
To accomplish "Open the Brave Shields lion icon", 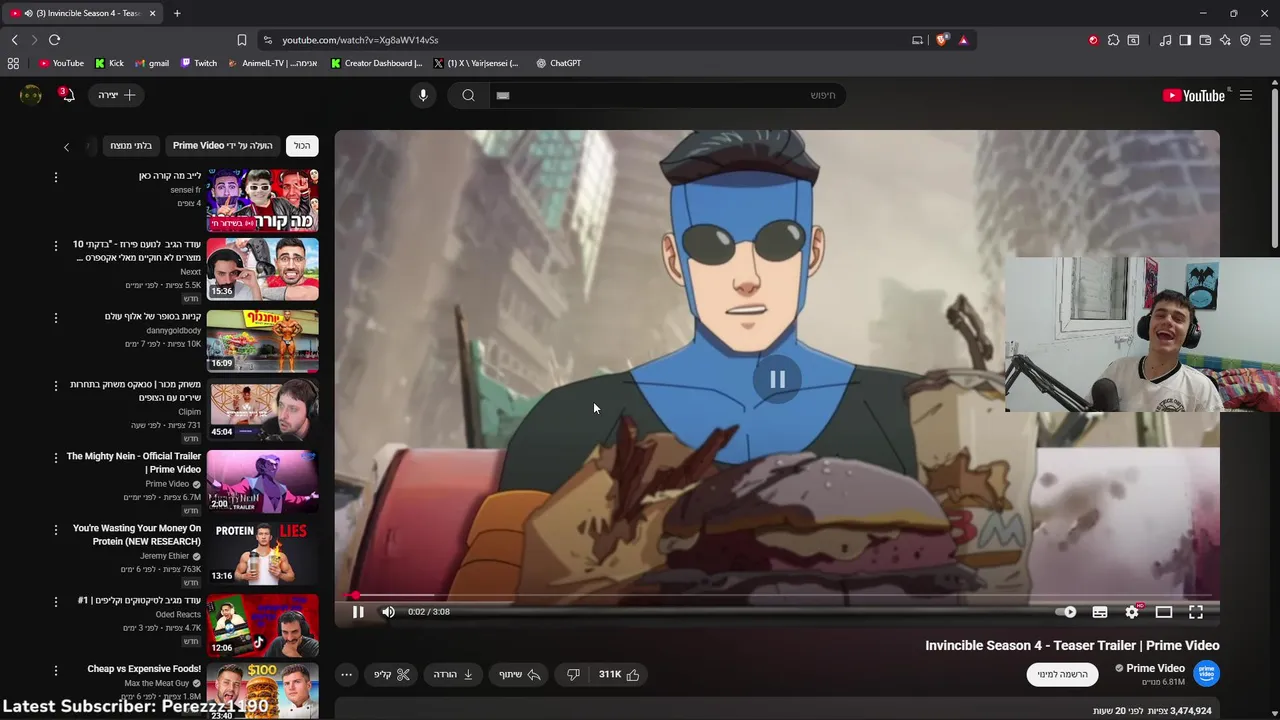I will point(942,40).
